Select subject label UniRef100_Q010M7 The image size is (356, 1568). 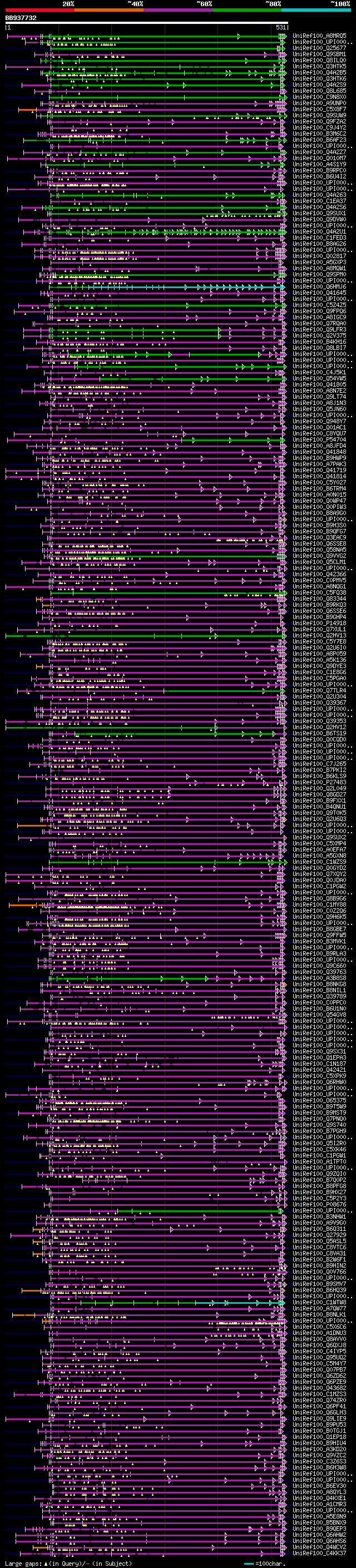(319, 159)
